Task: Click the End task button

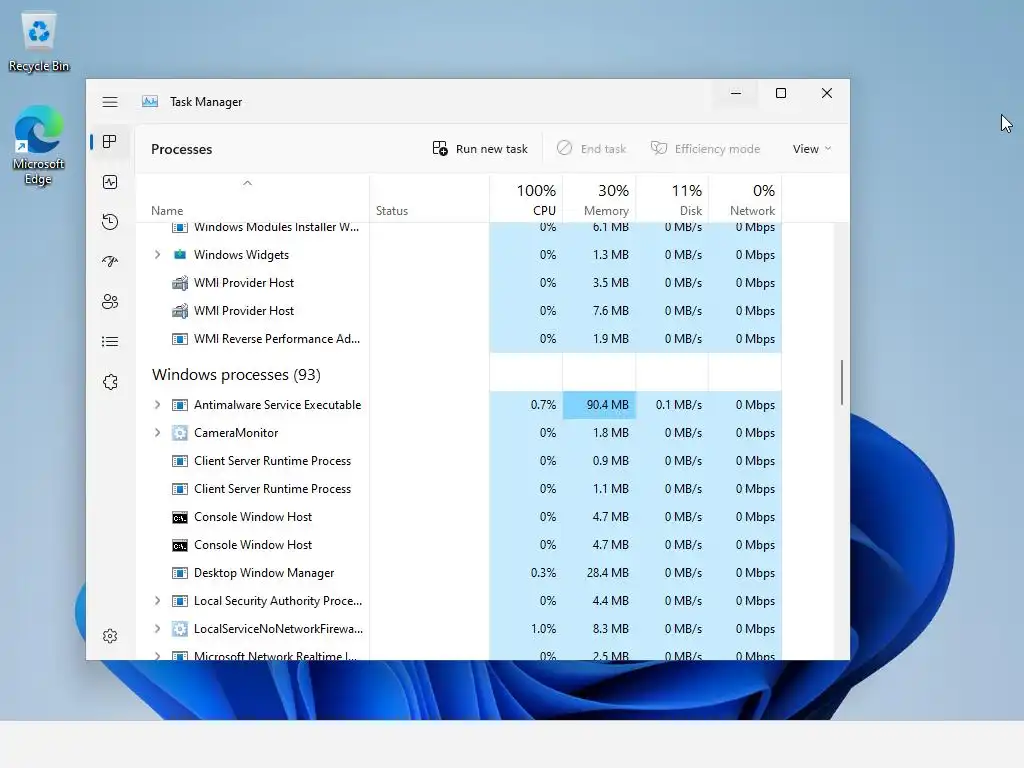Action: coord(591,149)
